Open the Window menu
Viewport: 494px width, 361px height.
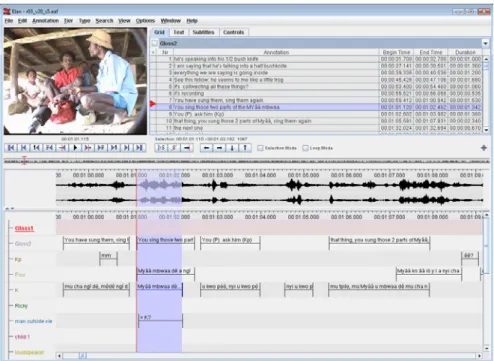(x=170, y=21)
